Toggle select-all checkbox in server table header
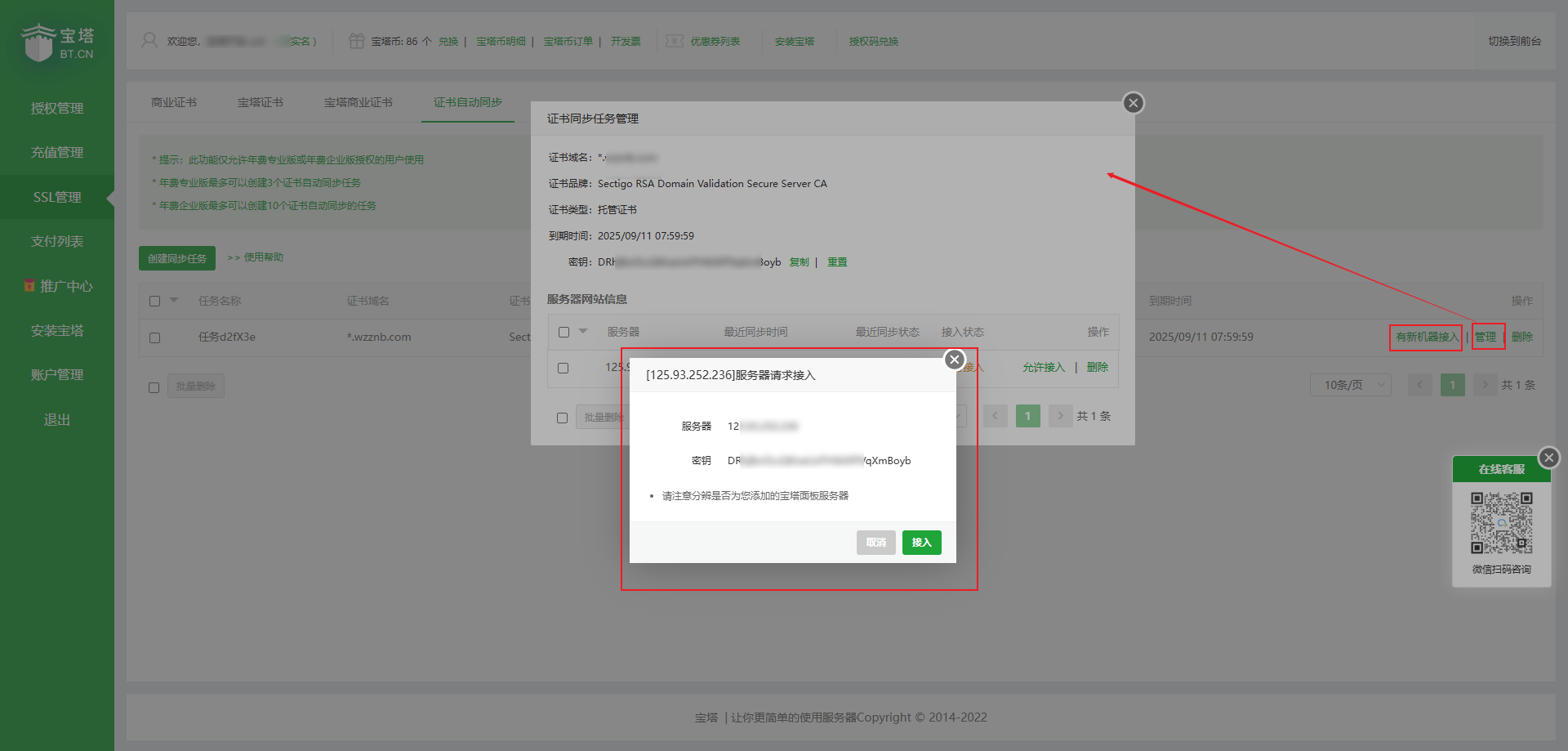Screen dimensions: 1568x751 pos(563,332)
